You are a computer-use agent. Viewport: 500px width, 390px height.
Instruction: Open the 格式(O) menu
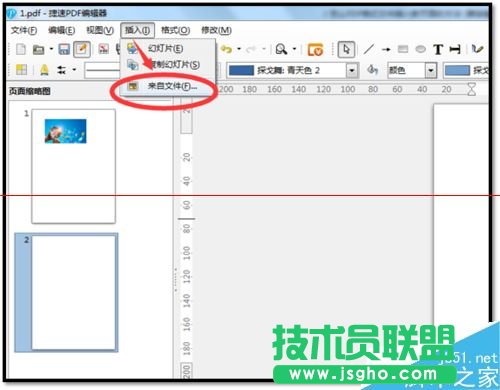tap(175, 30)
